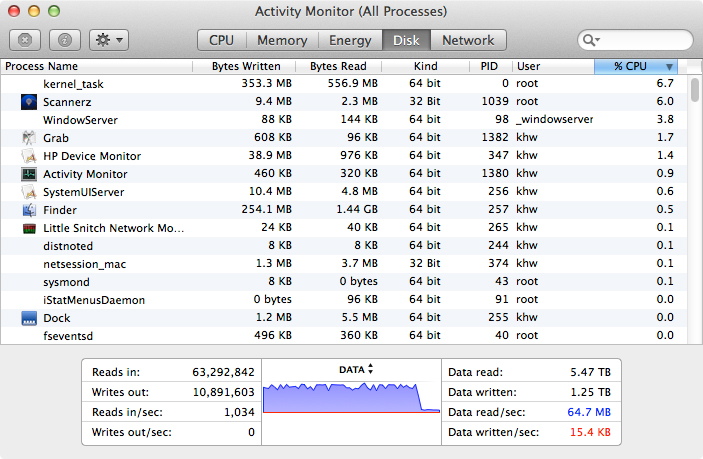Select the netsession_mac process

[343, 264]
